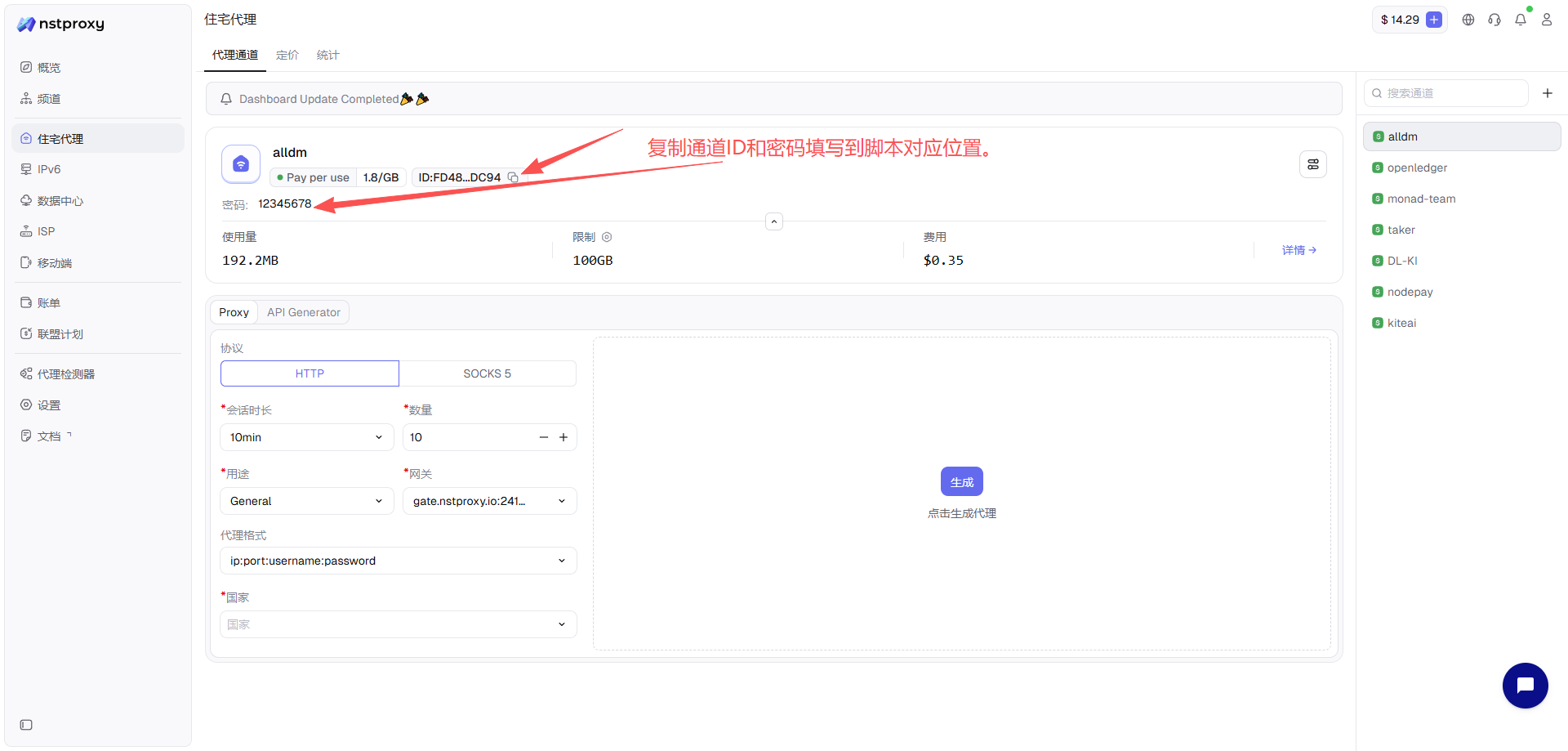The image size is (1568, 751).
Task: Click the add balance plus icon
Action: (1434, 20)
